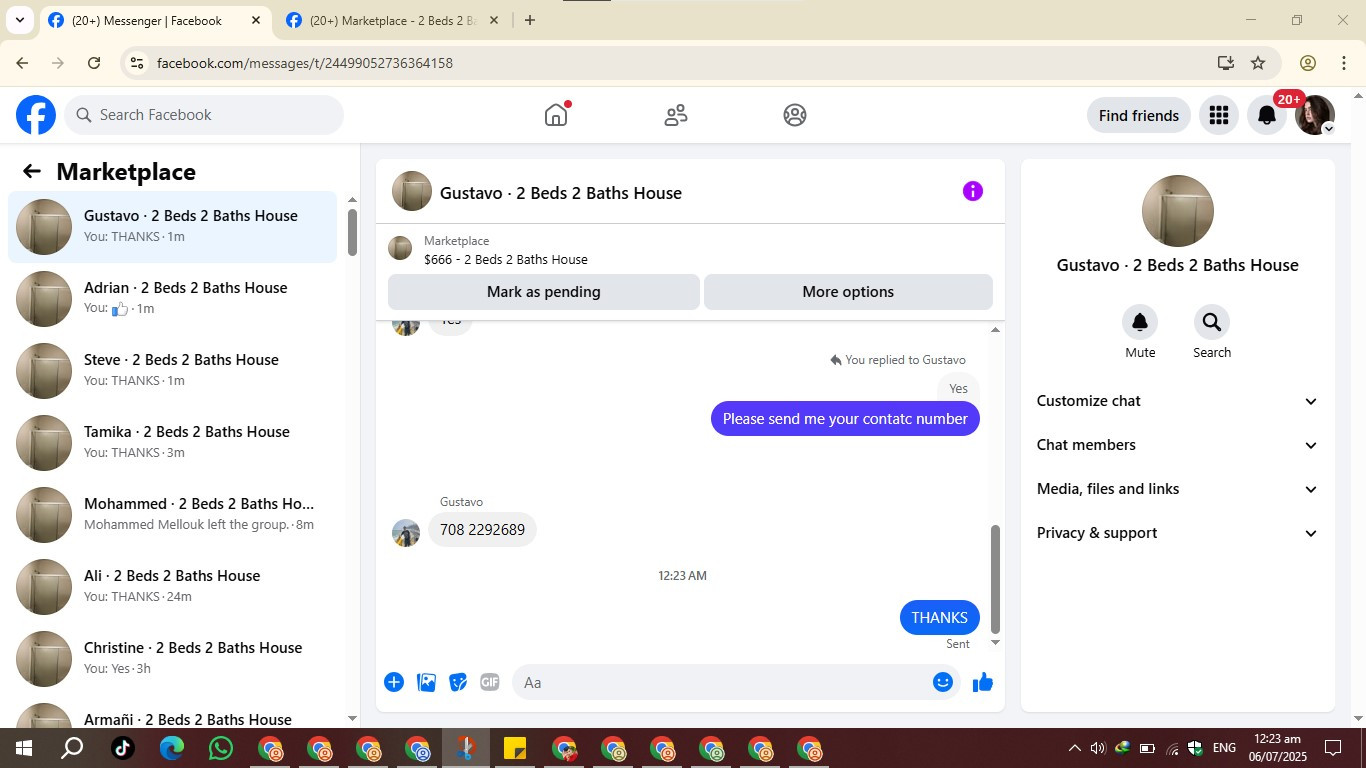The height and width of the screenshot is (768, 1366).
Task: Click the Search Facebook field
Action: [x=204, y=115]
